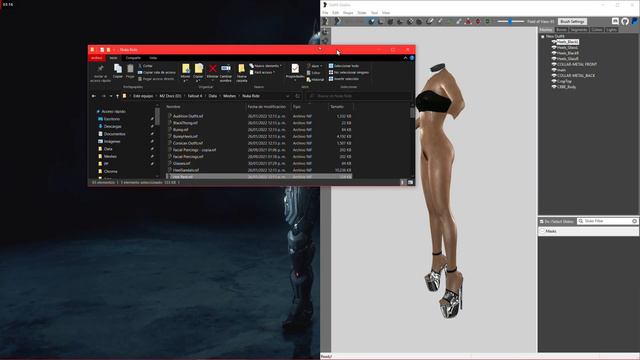Screen dimensions: 640x360
Task: Select the mask brush in Outfit Studio toolbar
Action: [x=380, y=22]
